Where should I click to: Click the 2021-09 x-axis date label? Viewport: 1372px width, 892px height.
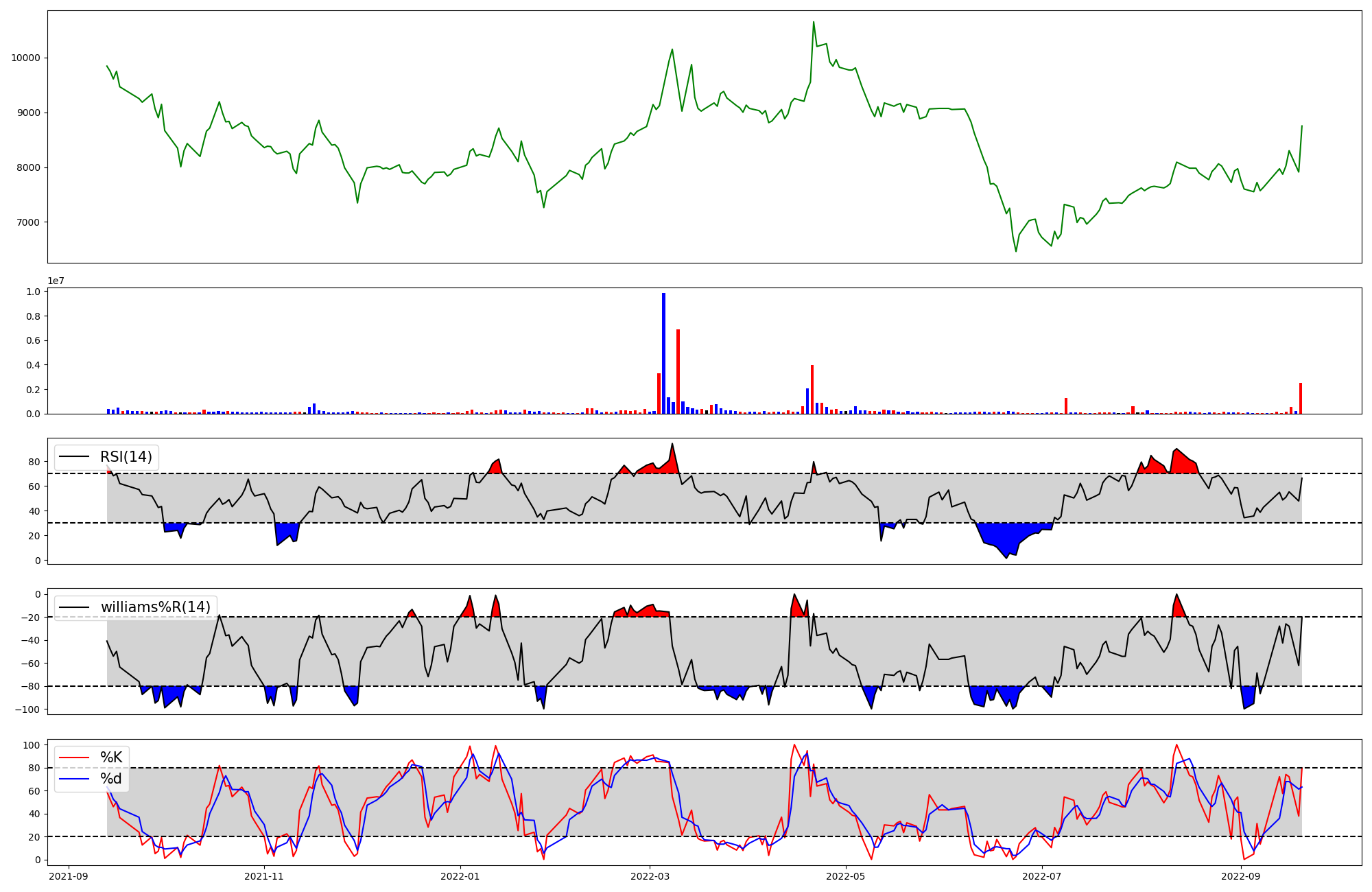68,876
